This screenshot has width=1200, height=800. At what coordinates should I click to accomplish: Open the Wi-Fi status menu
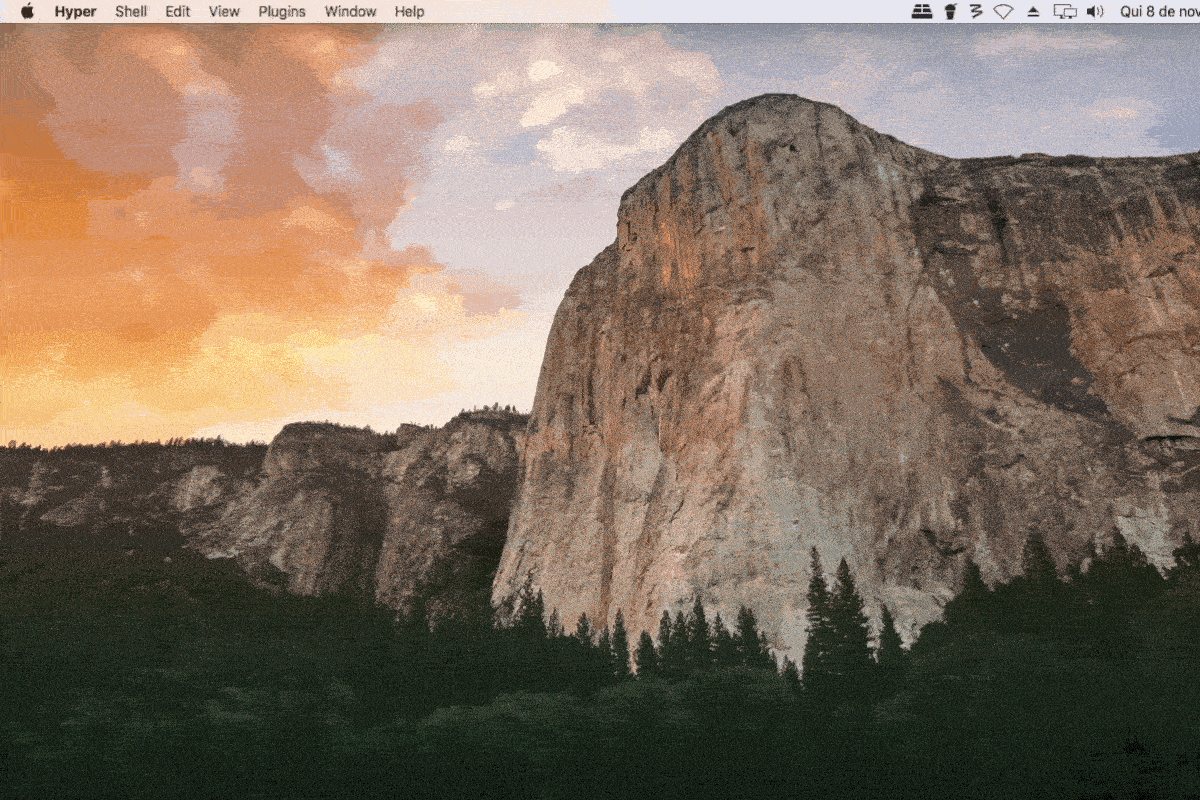1003,11
